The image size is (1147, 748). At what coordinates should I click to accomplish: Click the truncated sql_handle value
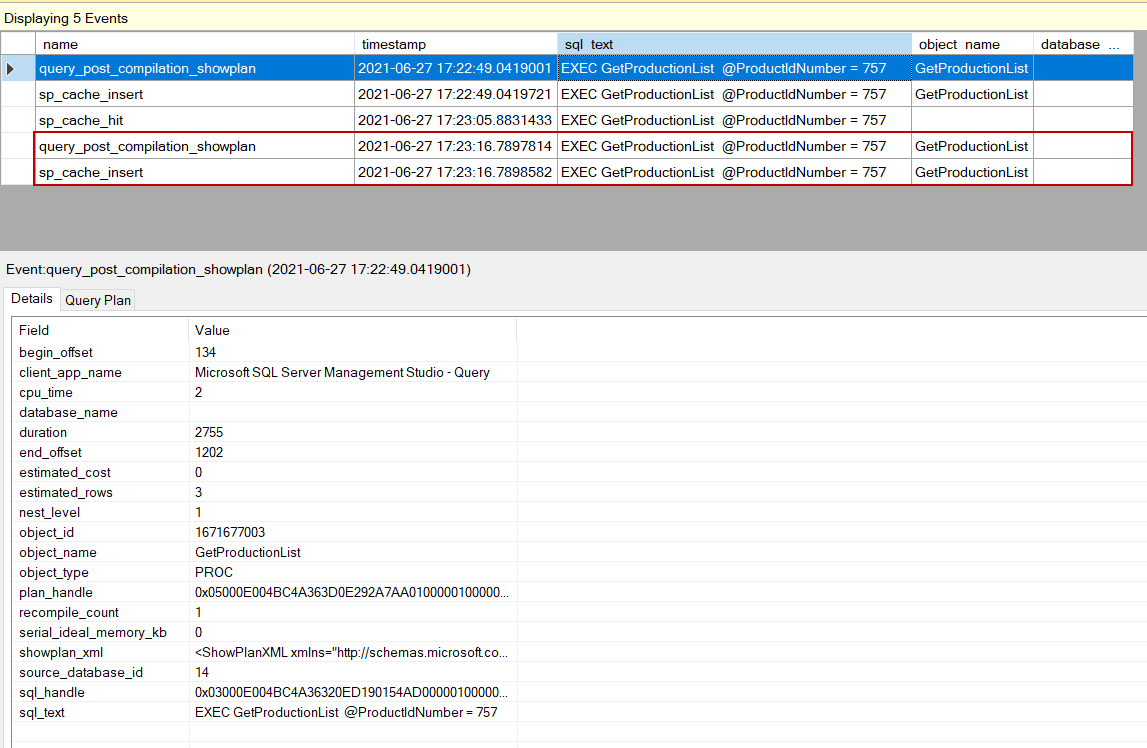[350, 692]
